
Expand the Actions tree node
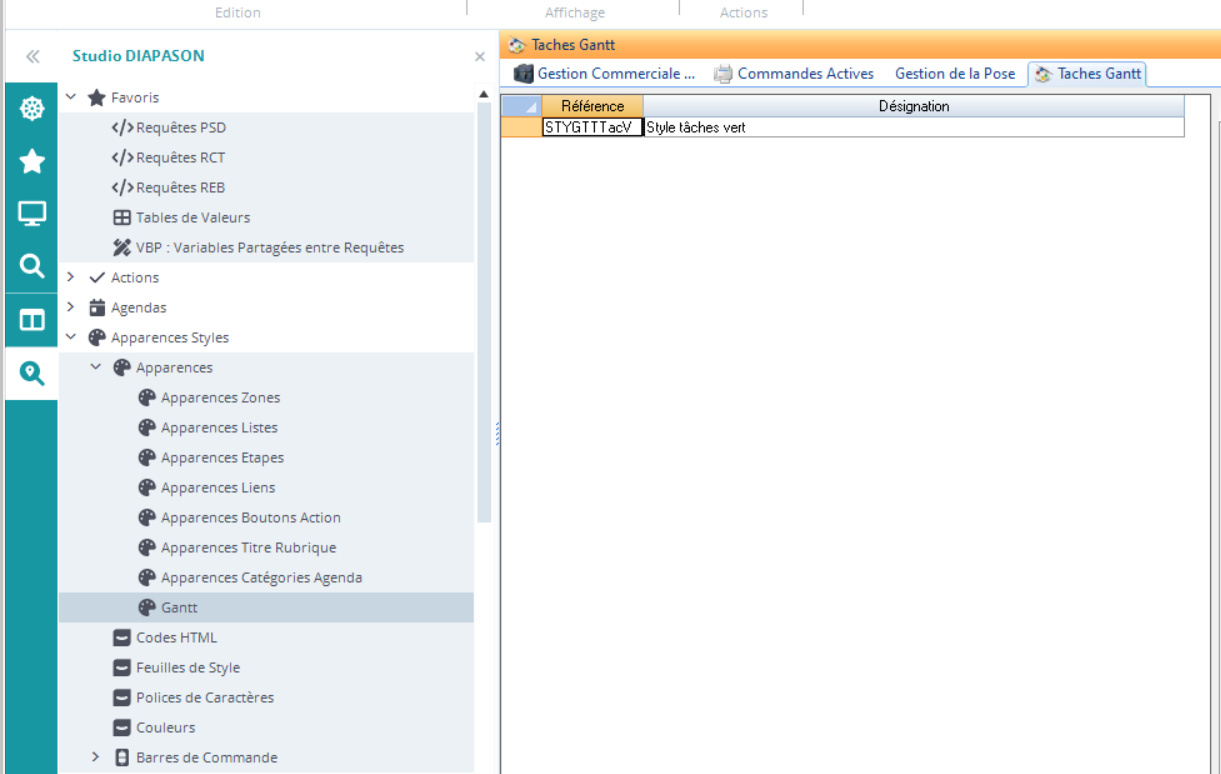71,277
